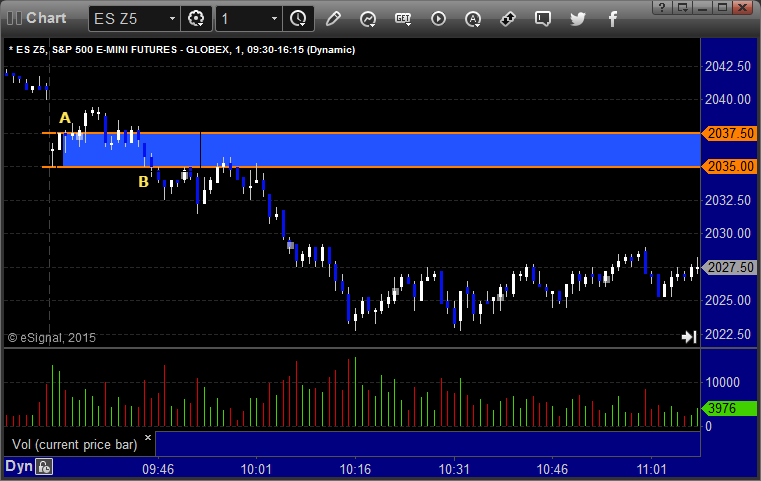Screen dimensions: 761x481
Task: Click the 2030.00 price axis label
Action: point(728,233)
